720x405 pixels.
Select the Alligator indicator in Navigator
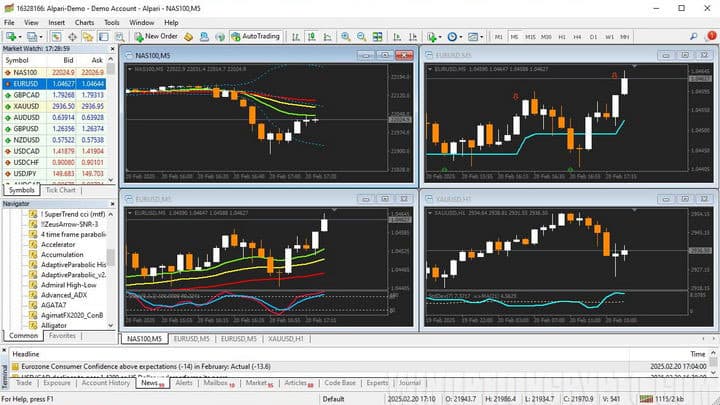(x=54, y=325)
